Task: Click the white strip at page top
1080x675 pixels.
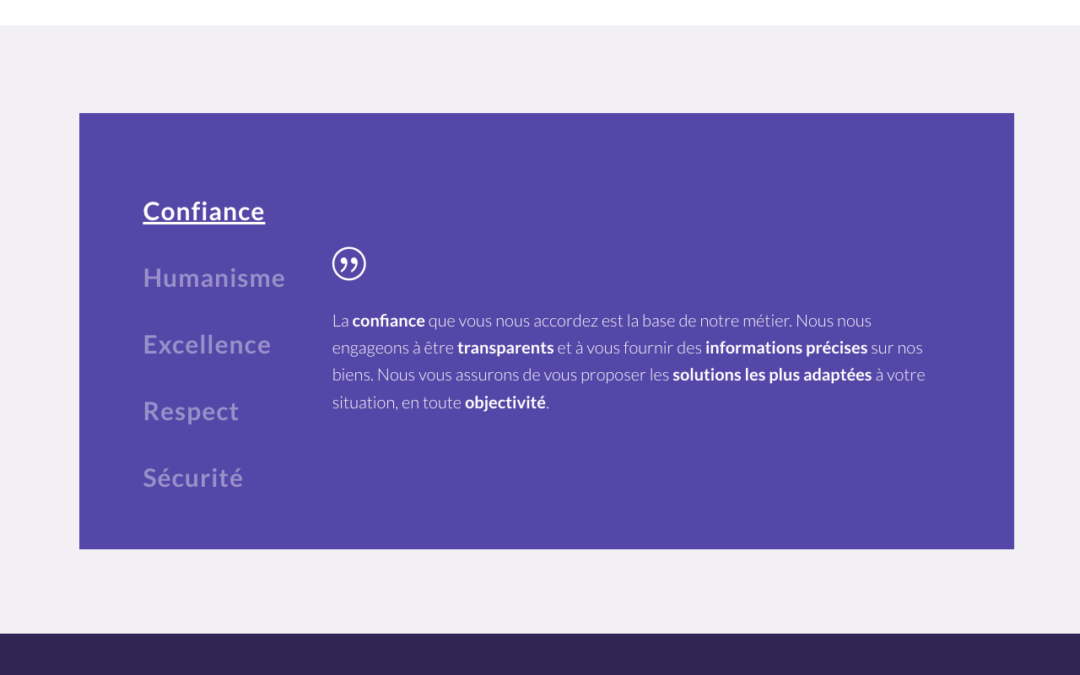Action: [x=540, y=12]
